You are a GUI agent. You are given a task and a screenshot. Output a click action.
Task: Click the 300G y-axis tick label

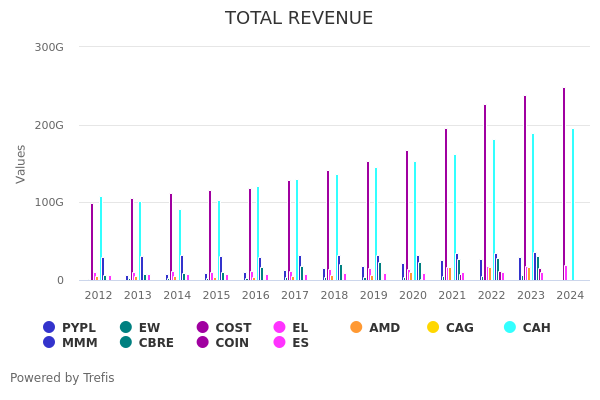(x=49, y=47)
